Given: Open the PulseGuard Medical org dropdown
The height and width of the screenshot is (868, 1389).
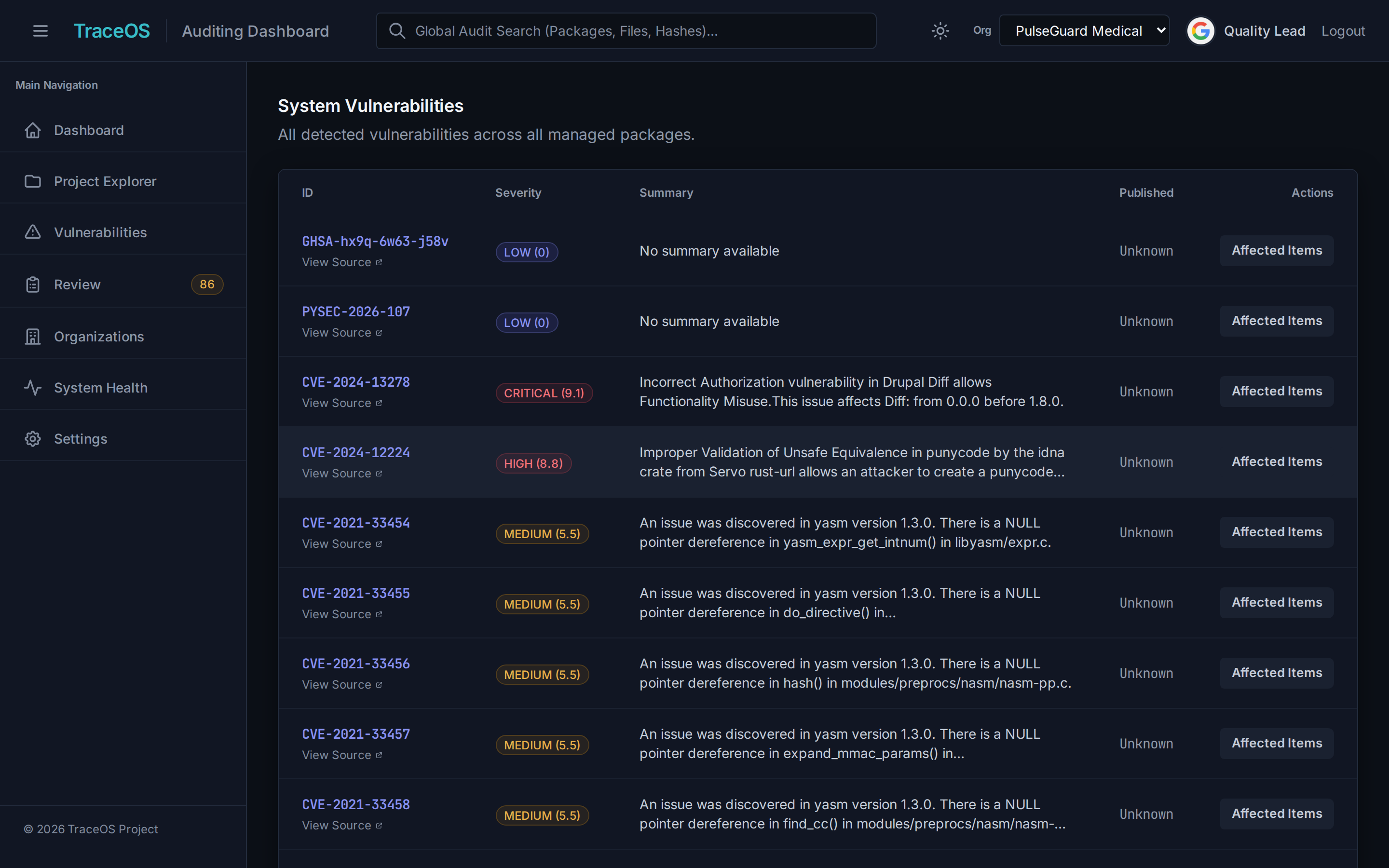Looking at the screenshot, I should [1084, 31].
